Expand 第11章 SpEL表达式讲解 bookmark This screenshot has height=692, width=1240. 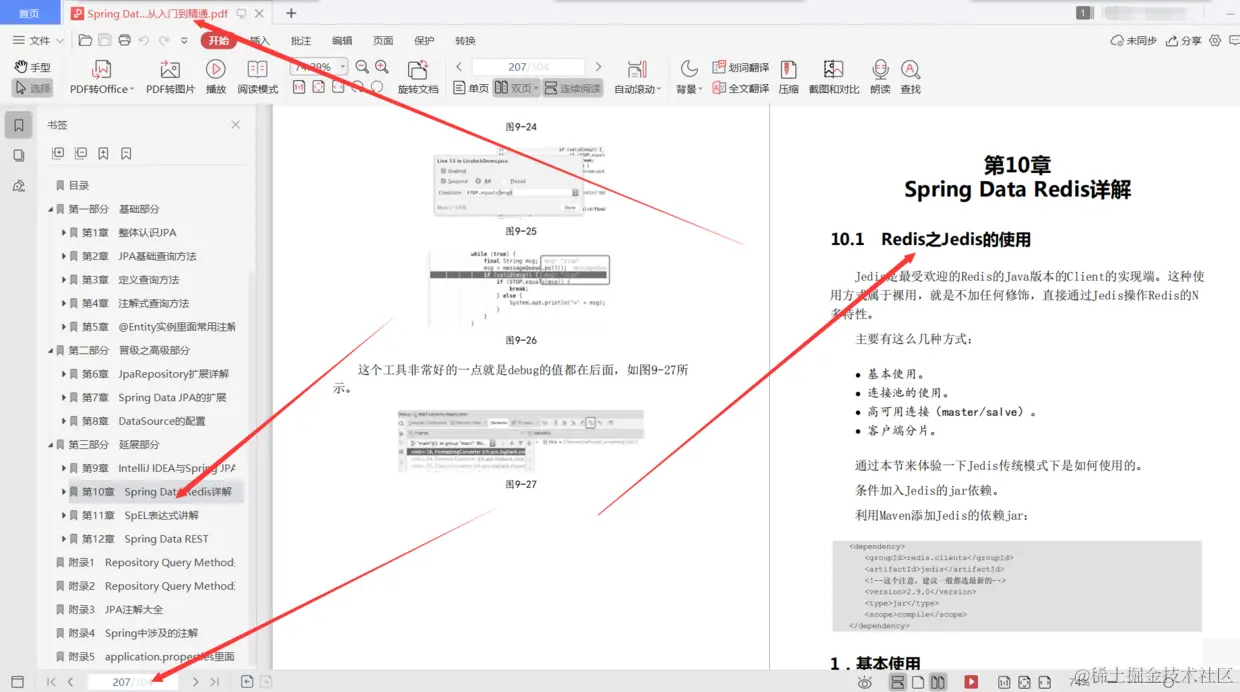pos(64,515)
